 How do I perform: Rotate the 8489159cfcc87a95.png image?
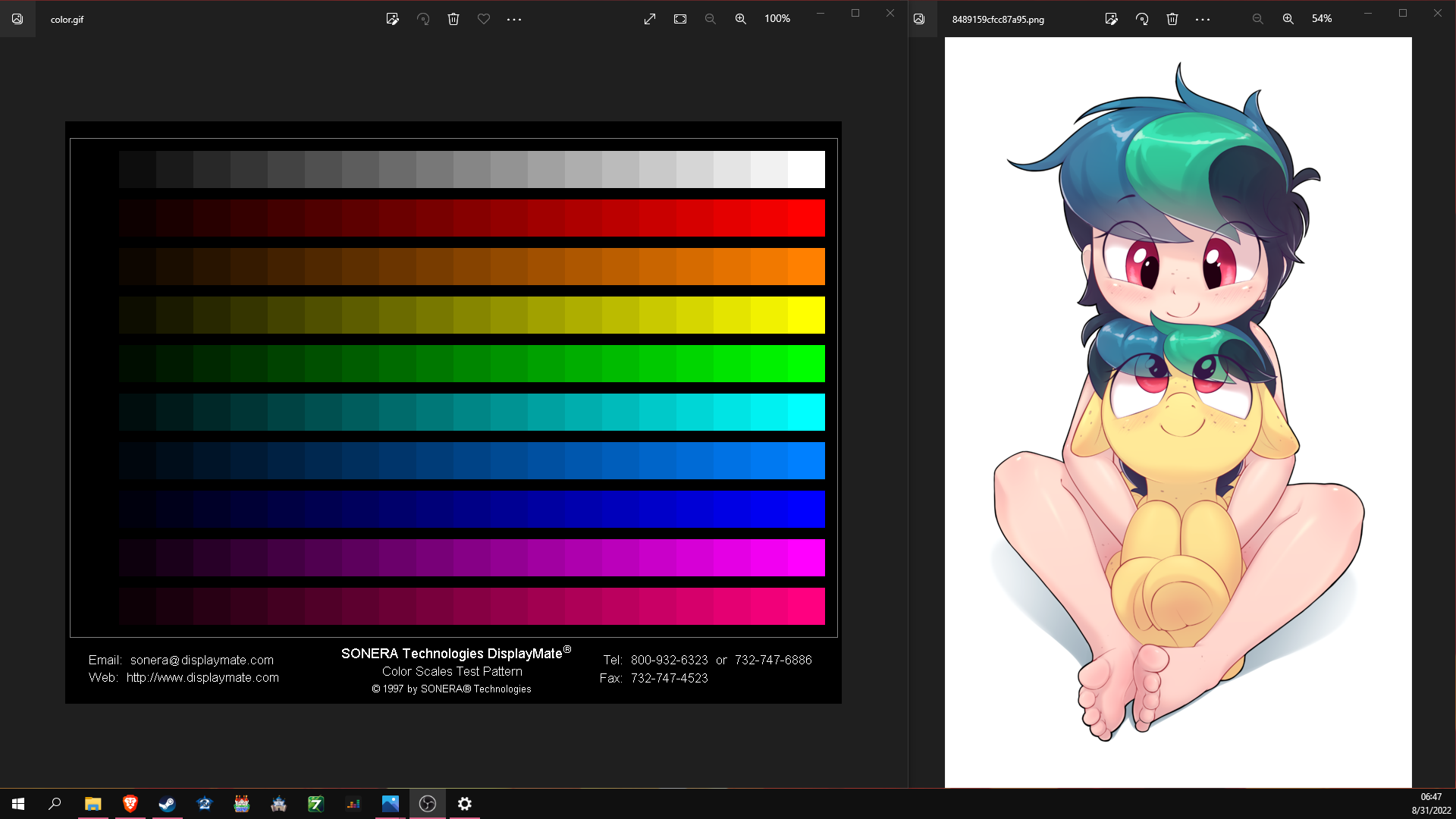coord(1142,19)
